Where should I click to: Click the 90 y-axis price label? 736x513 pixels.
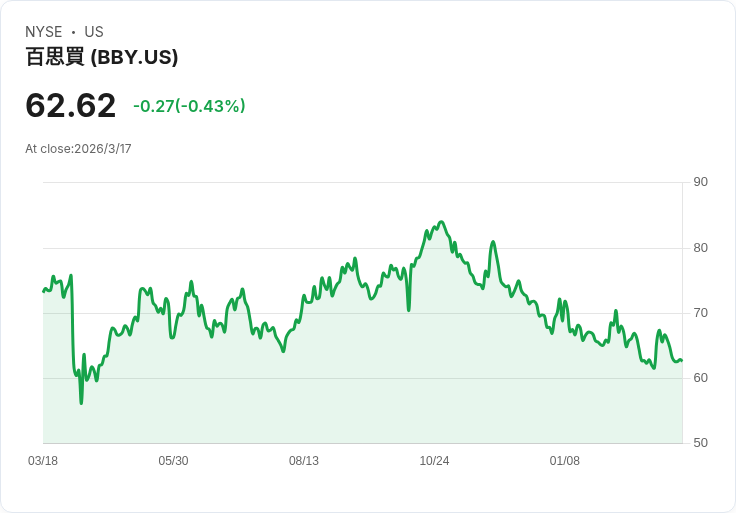pos(700,182)
